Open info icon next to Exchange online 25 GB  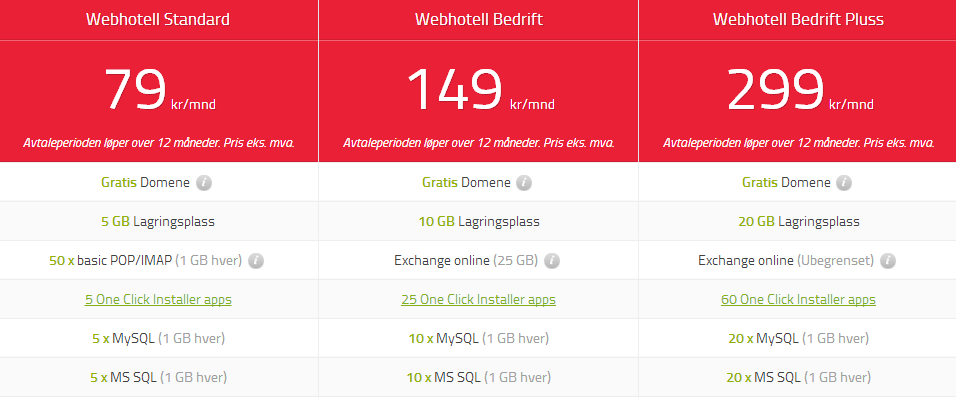(552, 261)
